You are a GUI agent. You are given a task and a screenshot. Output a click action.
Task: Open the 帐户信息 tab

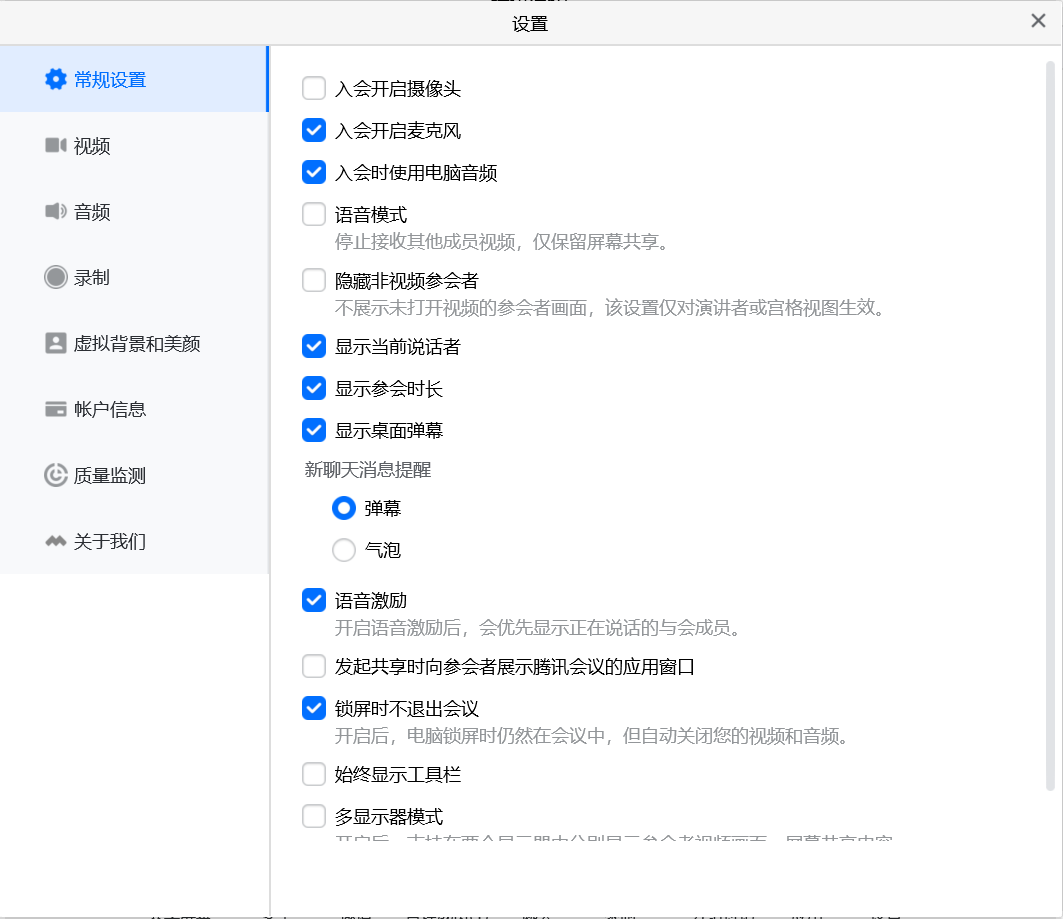134,409
